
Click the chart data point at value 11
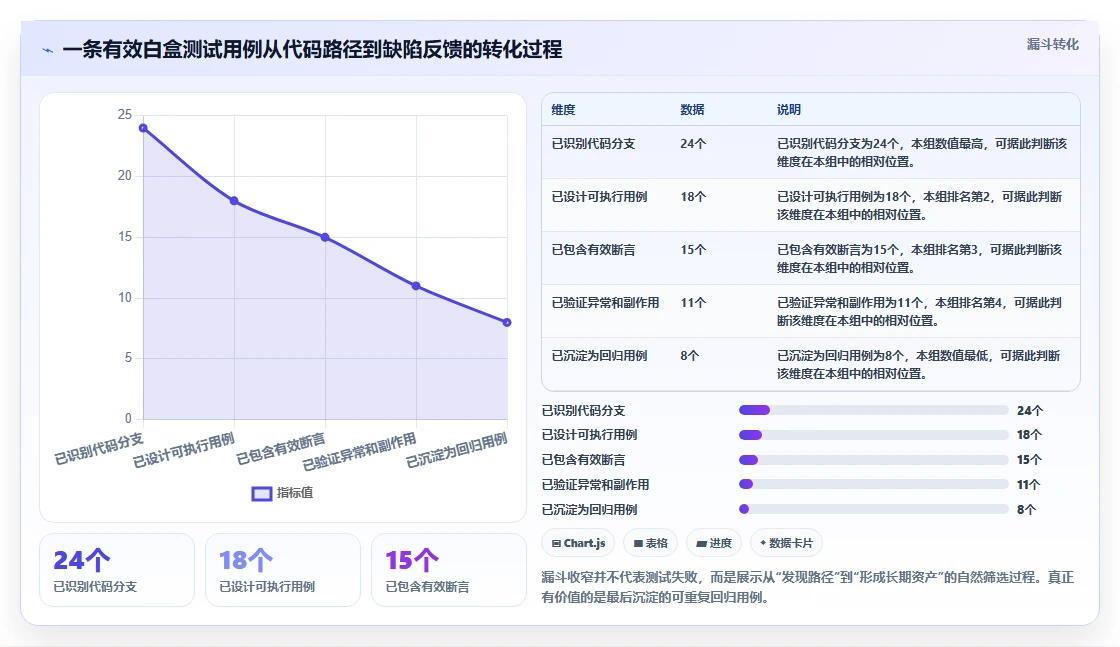[x=416, y=286]
